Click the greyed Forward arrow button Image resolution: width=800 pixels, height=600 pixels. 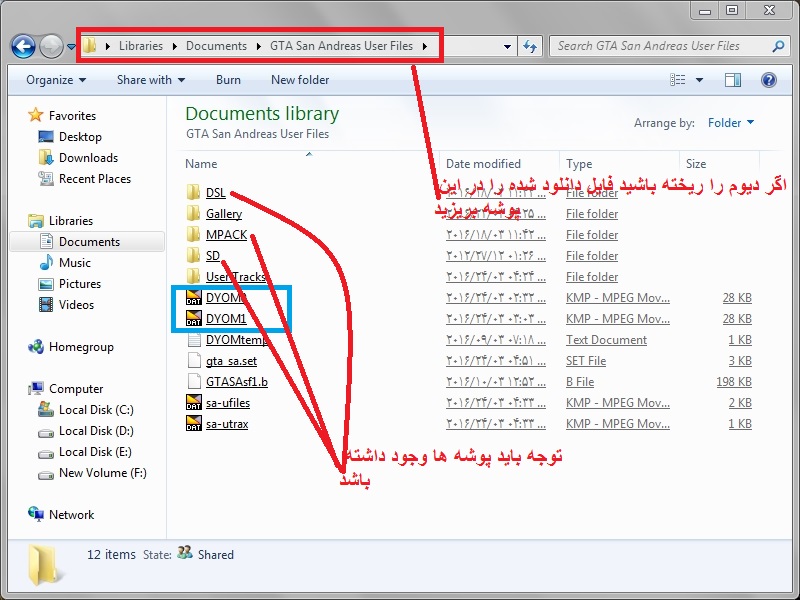(x=51, y=46)
